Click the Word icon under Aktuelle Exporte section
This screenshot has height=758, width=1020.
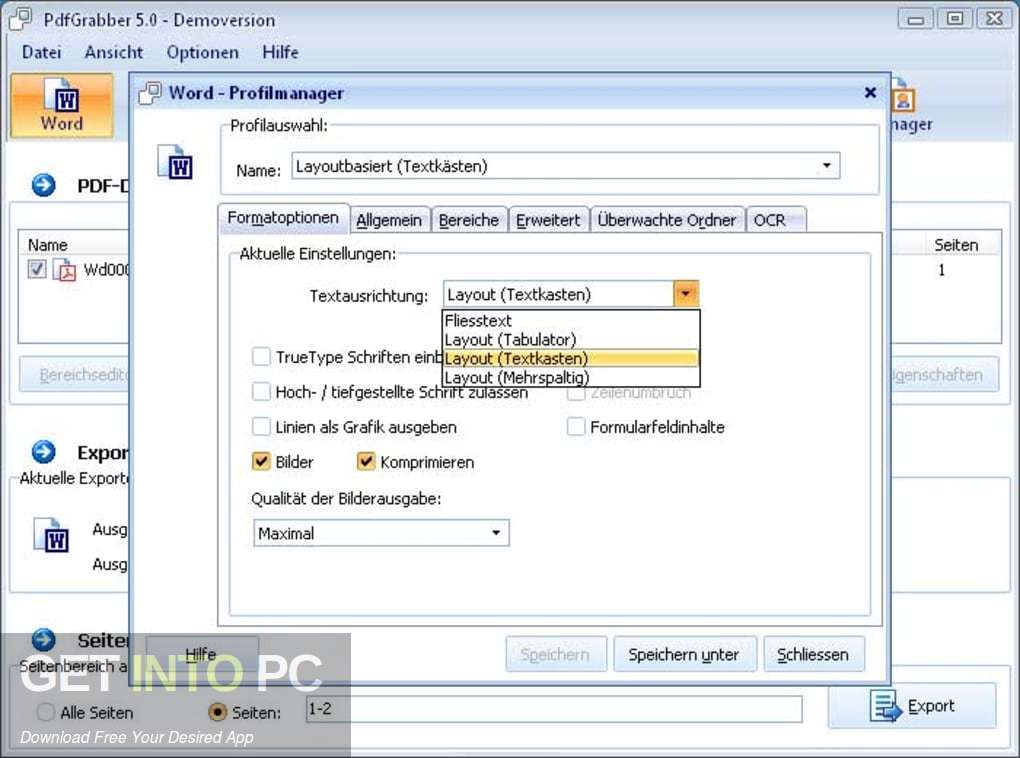tap(51, 535)
